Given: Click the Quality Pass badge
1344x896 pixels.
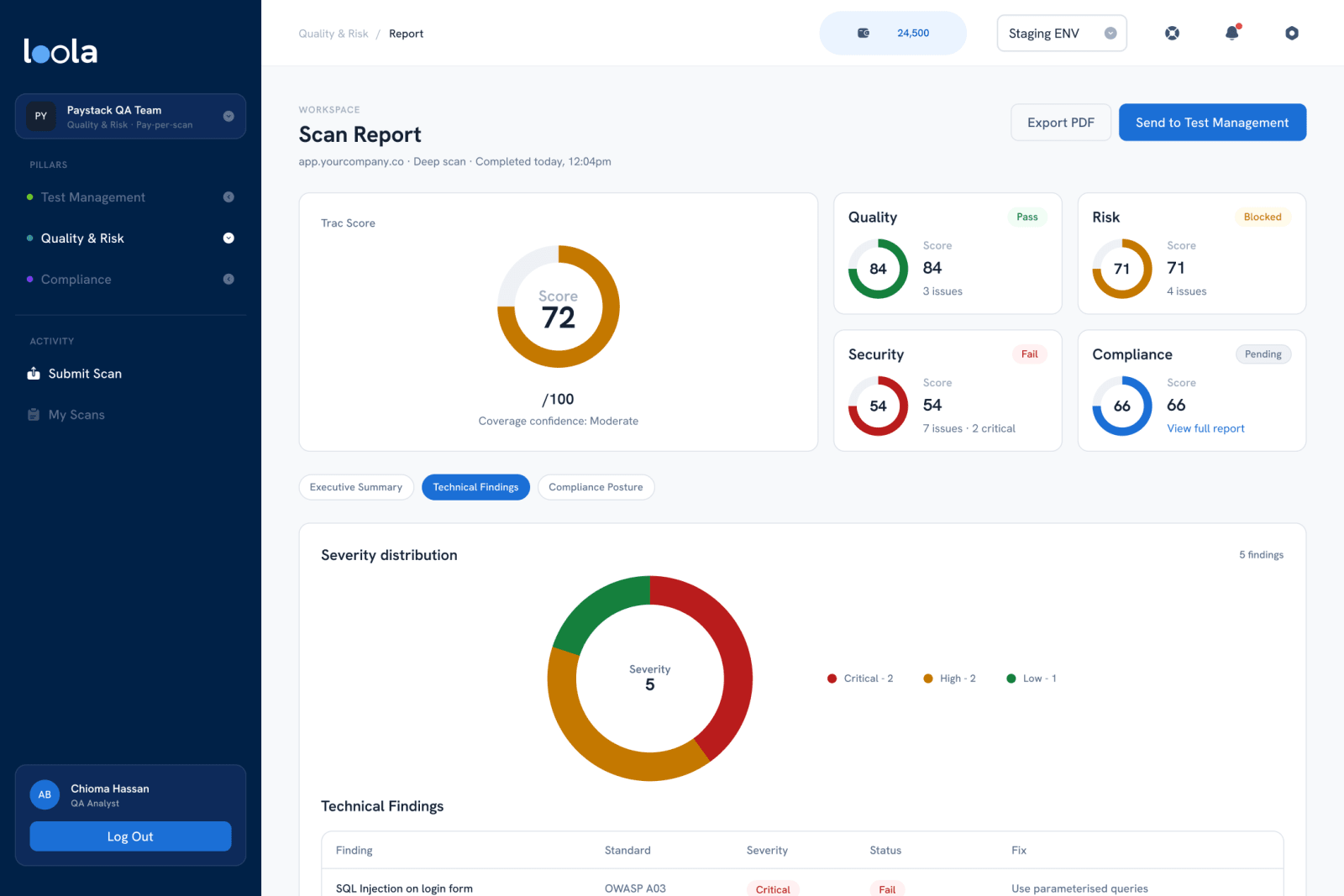Looking at the screenshot, I should click(x=1027, y=217).
